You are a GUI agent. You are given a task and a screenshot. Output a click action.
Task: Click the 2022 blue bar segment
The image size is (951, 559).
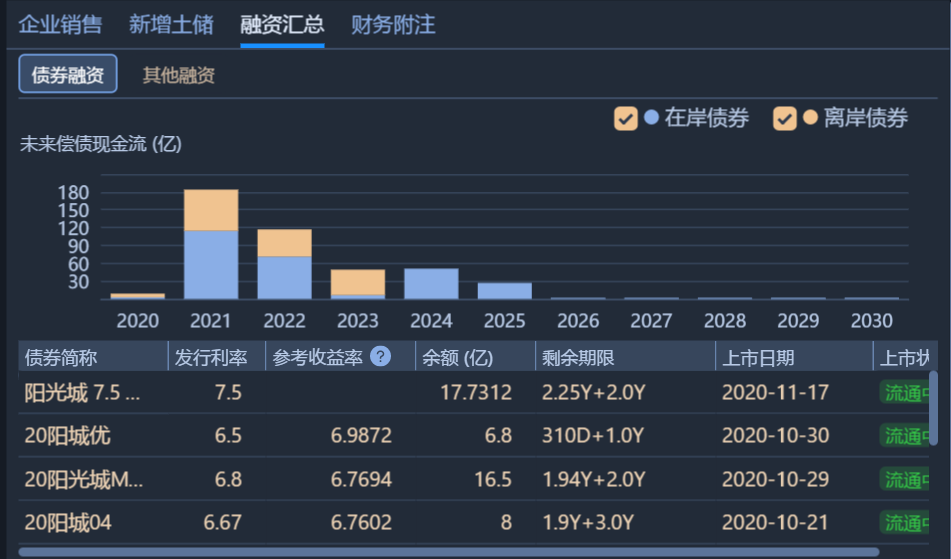coord(284,278)
